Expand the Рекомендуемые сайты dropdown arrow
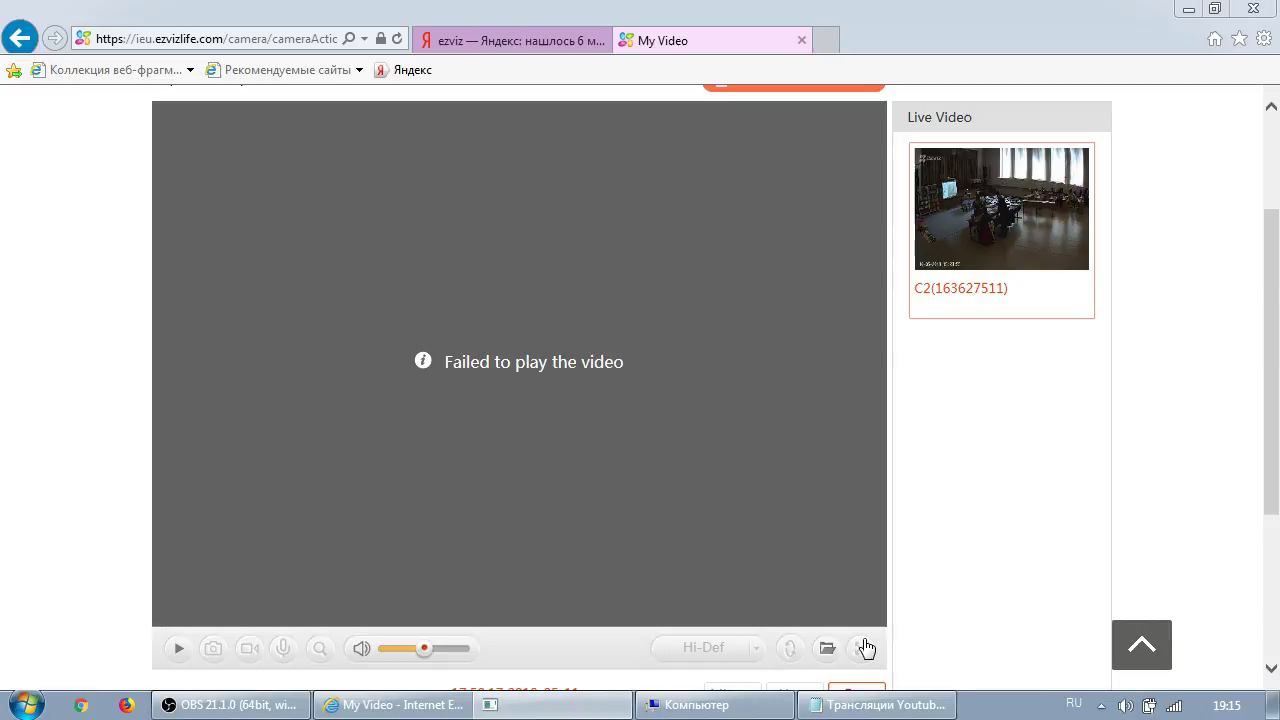The width and height of the screenshot is (1280, 720). tap(359, 70)
